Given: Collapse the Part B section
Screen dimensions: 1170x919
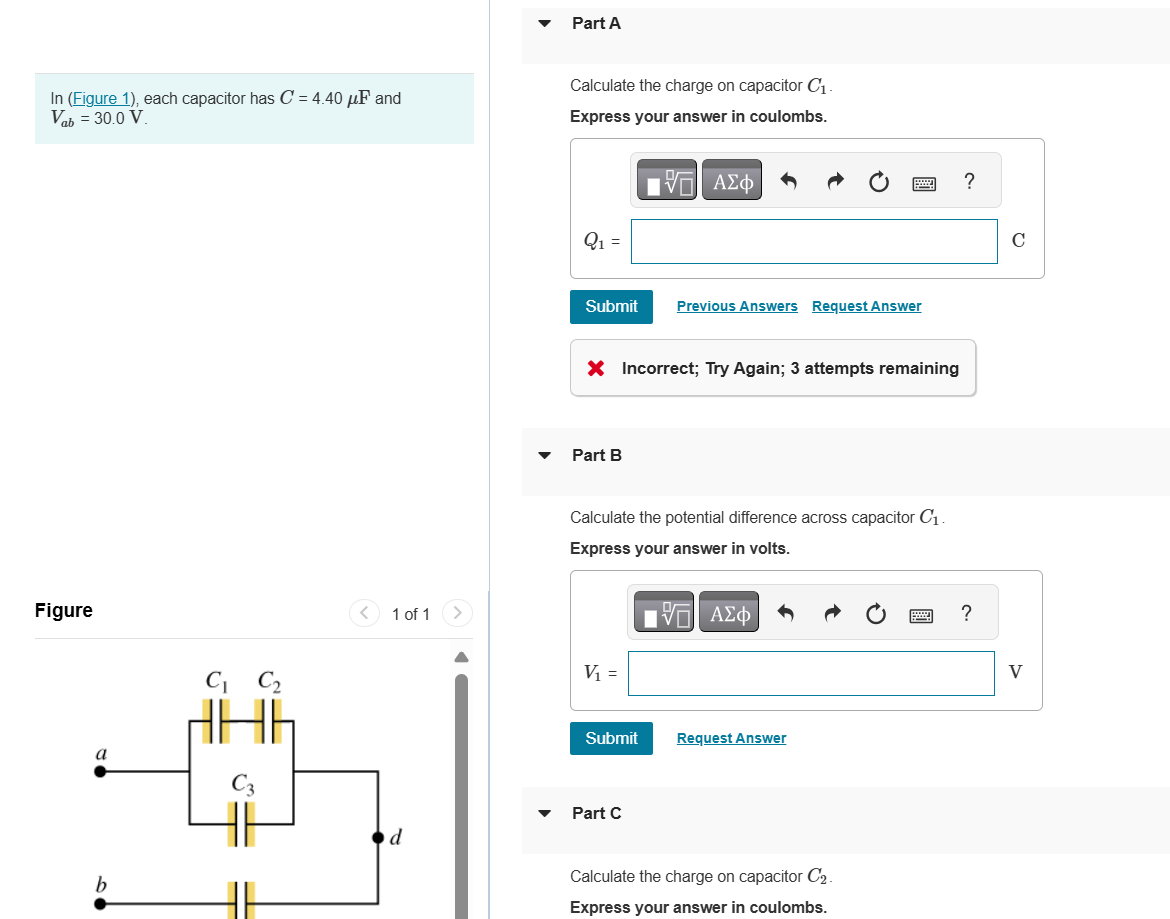Looking at the screenshot, I should coord(544,454).
